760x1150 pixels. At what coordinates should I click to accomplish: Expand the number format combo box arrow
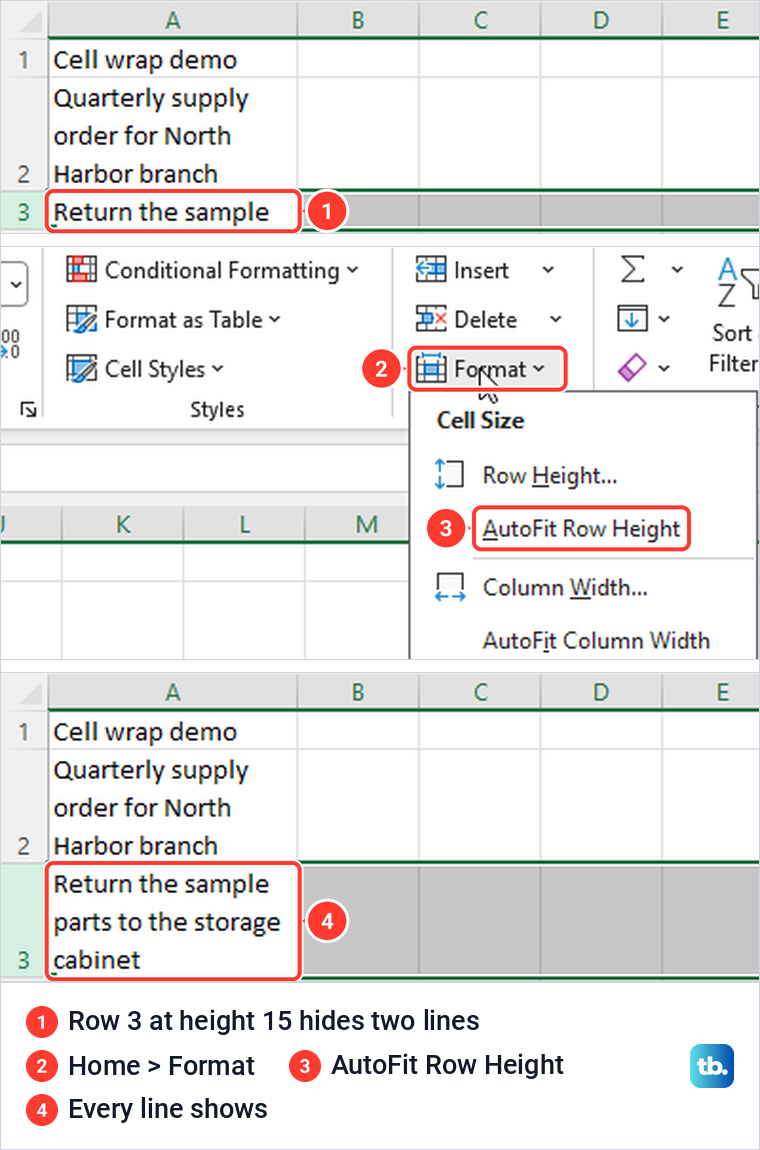15,284
